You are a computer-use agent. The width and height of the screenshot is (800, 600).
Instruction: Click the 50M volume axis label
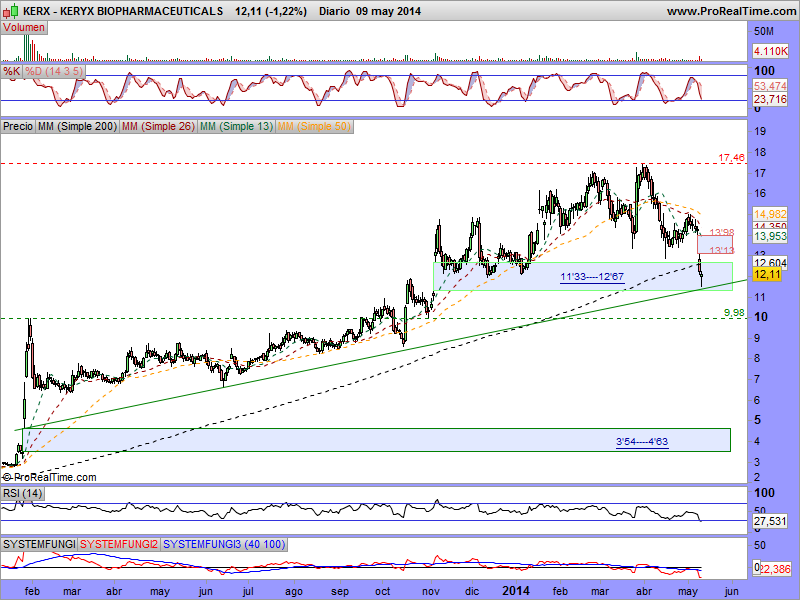point(763,31)
